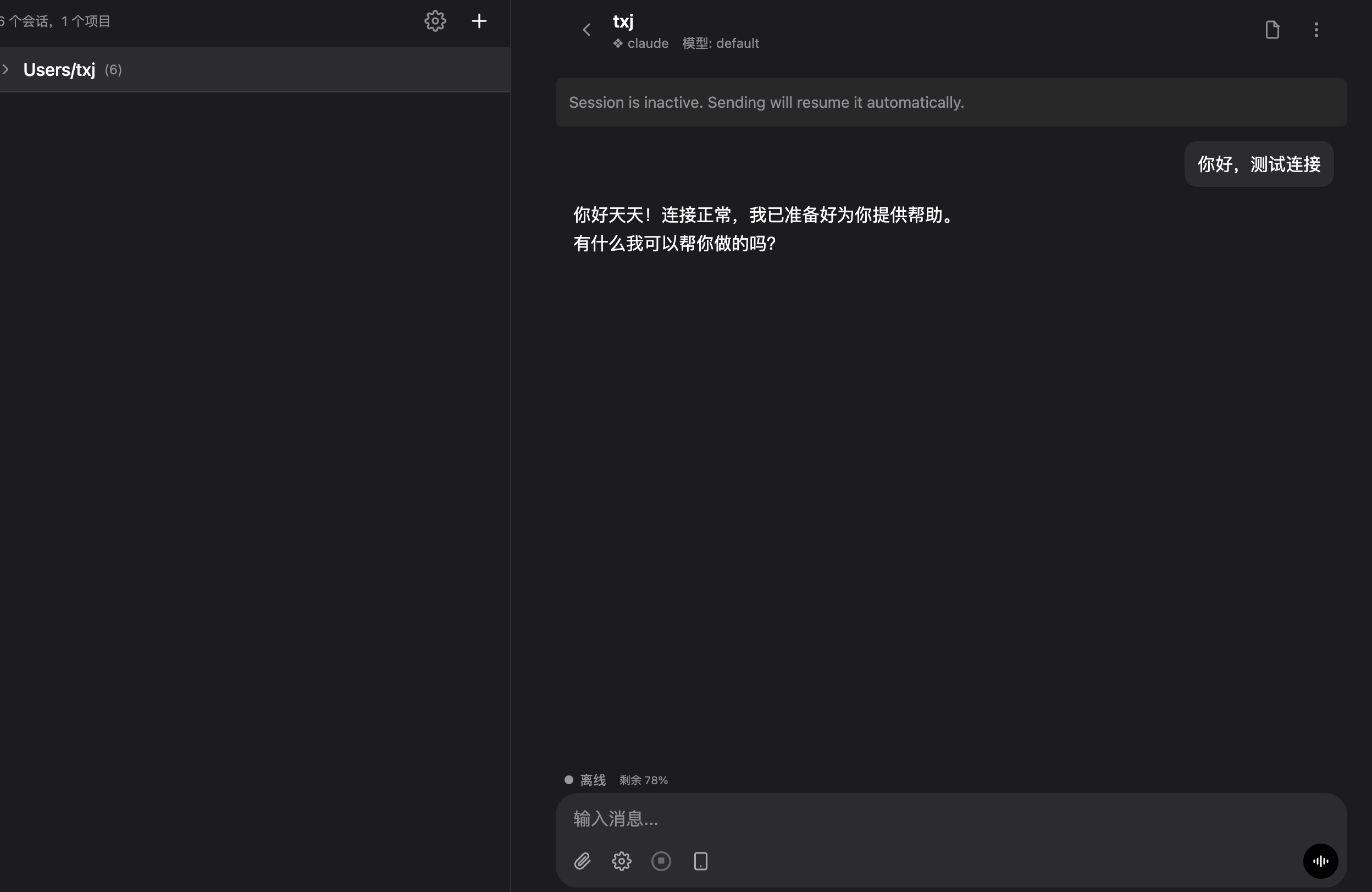
Task: Open chat settings gear in input bar
Action: coord(622,861)
